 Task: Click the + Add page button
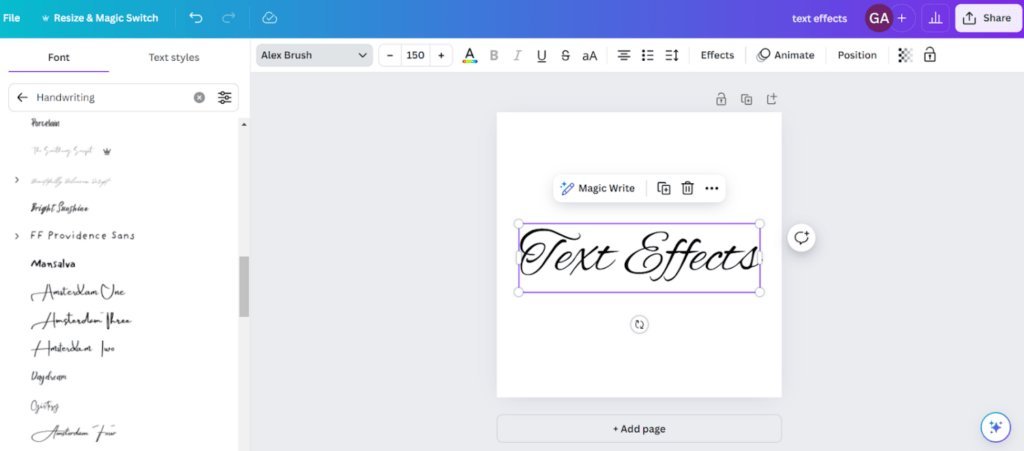[639, 429]
